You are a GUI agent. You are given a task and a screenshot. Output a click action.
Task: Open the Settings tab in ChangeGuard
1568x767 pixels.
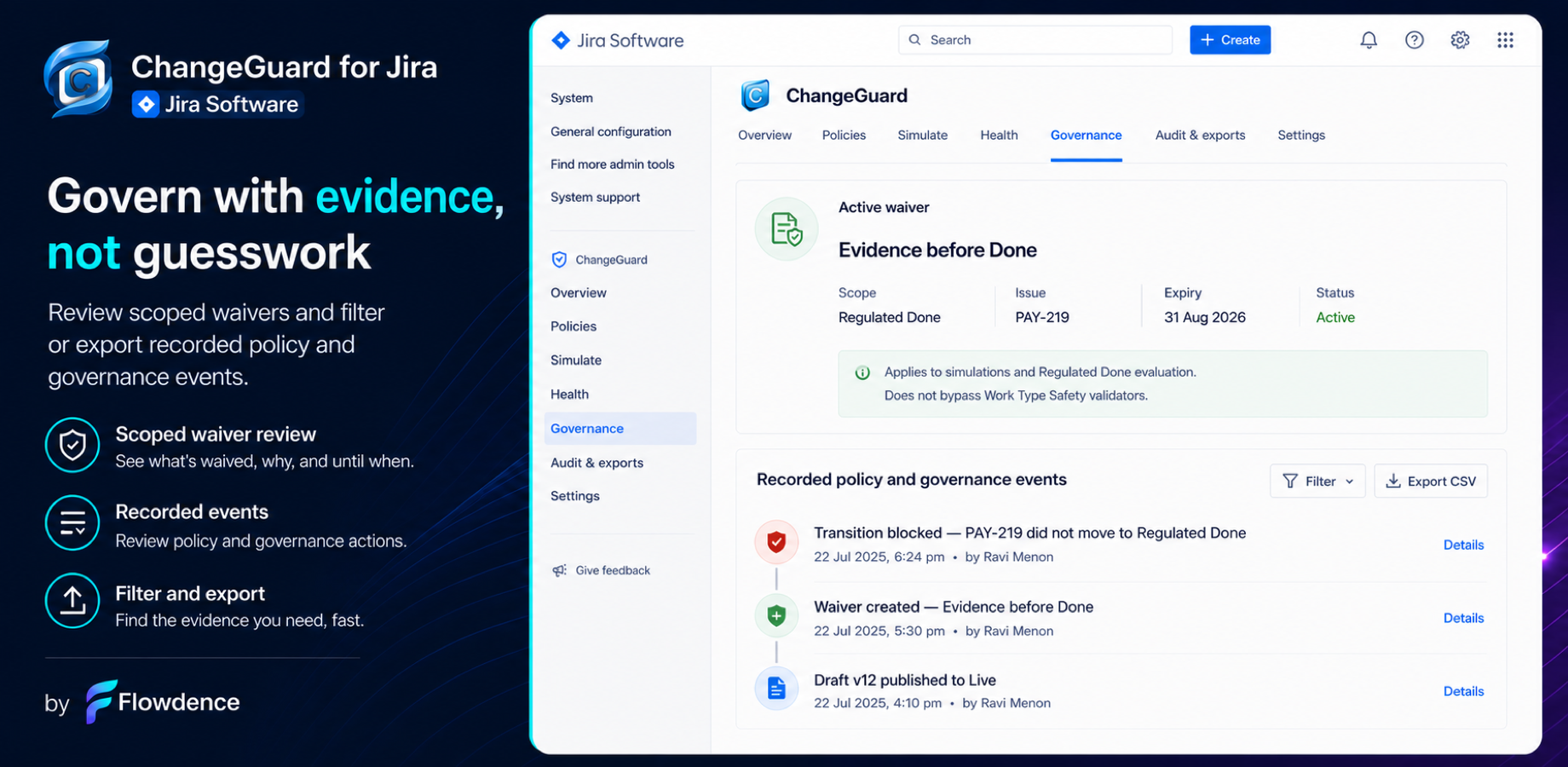coord(1301,136)
